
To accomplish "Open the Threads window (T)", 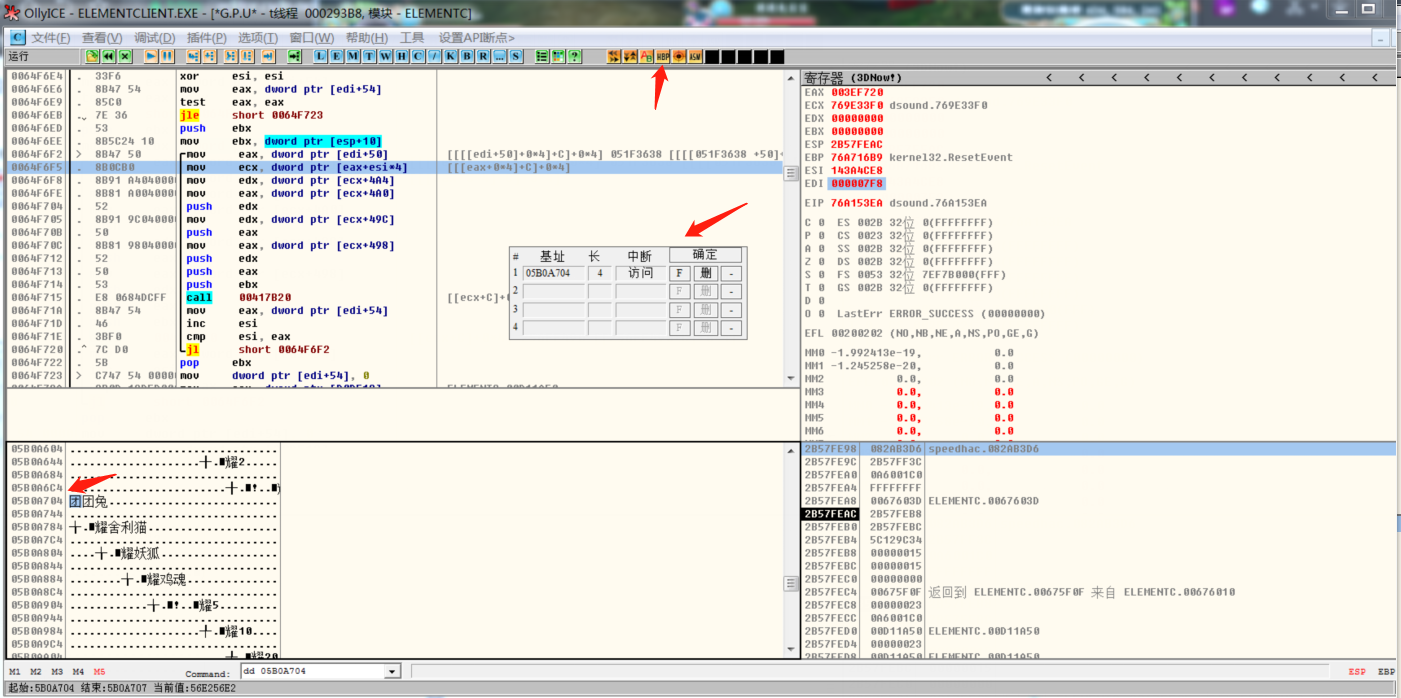I will [370, 56].
